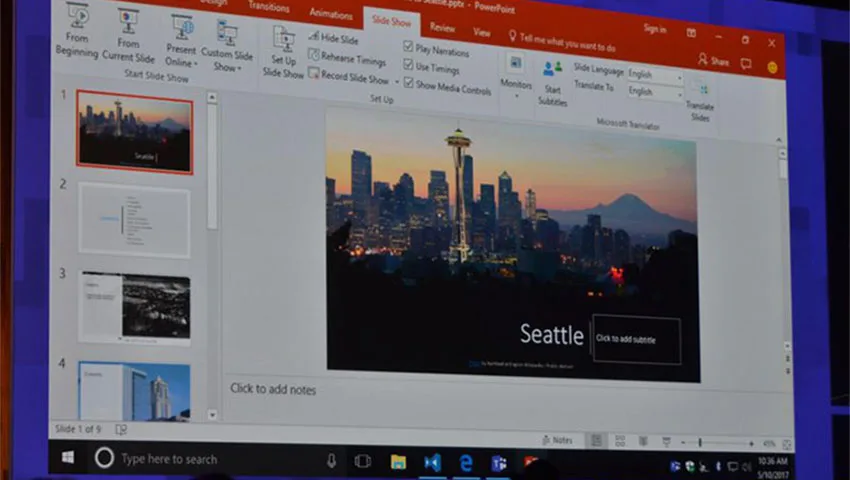Viewport: 850px width, 480px height.
Task: Click the 'Click to add notes' area
Action: pos(273,389)
